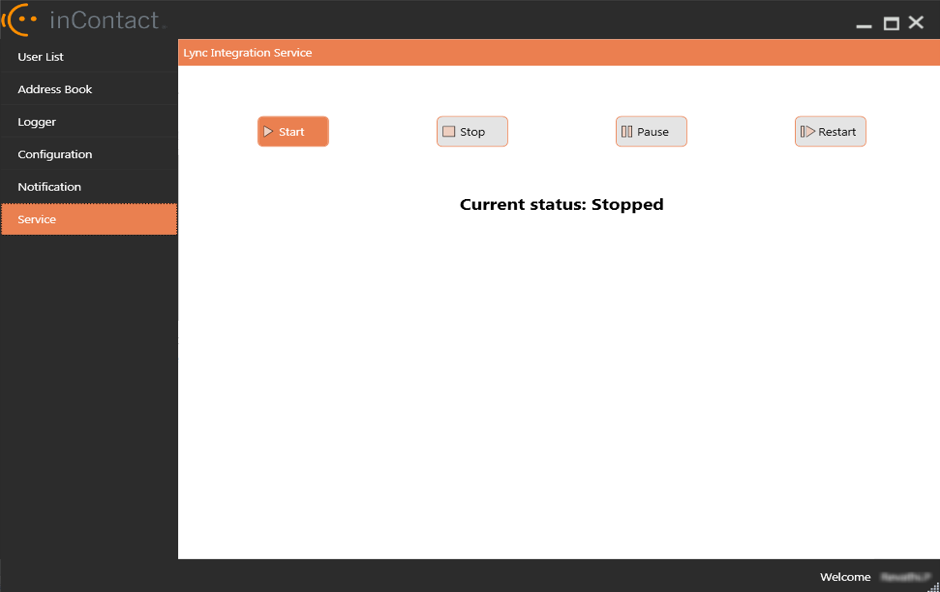Click the Current status: Stopped text
940x592 pixels.
(x=561, y=204)
